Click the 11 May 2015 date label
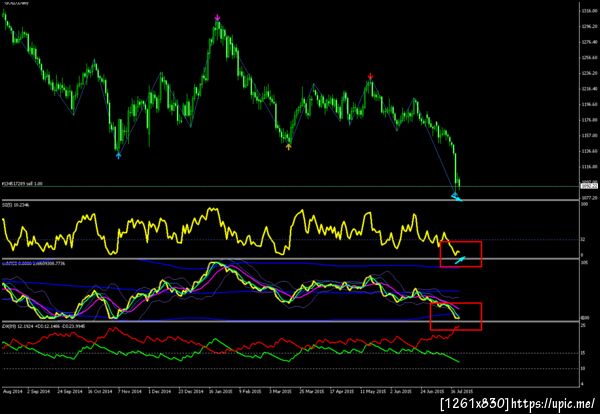 [x=373, y=392]
